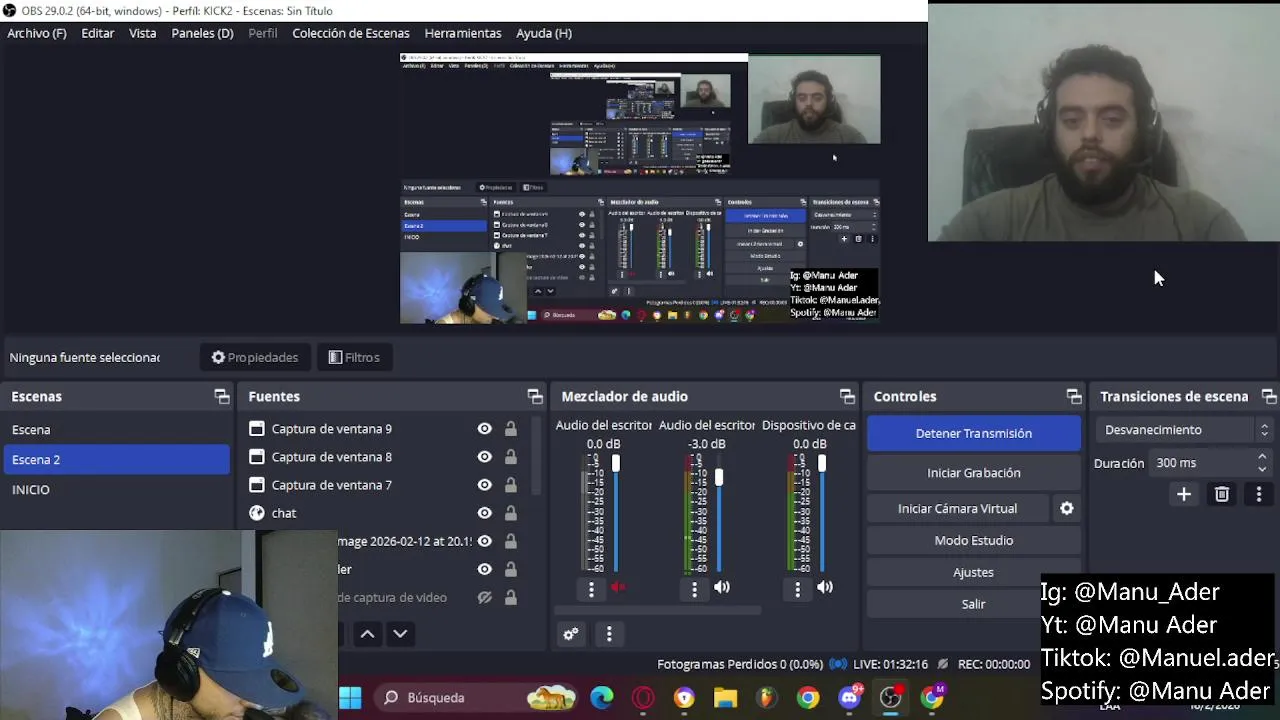Hide the chat source
The image size is (1280, 720).
point(484,513)
